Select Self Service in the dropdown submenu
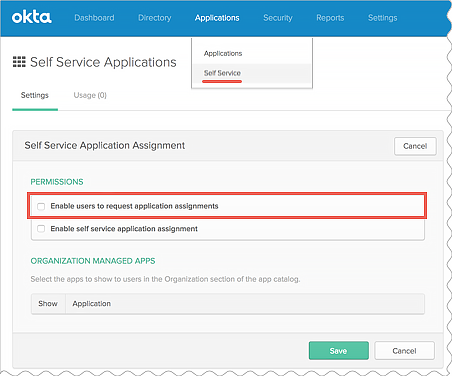The image size is (452, 376). tap(222, 73)
